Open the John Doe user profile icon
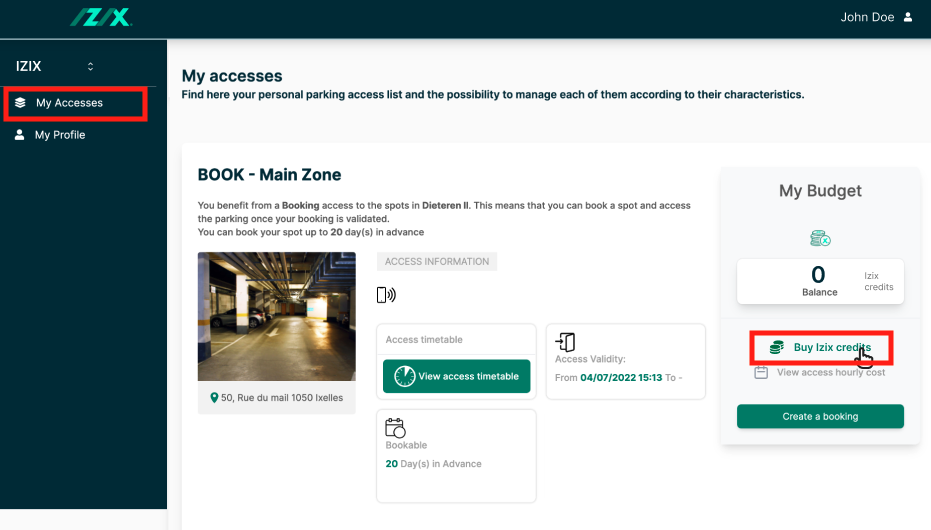Viewport: 931px width, 530px height. 908,17
